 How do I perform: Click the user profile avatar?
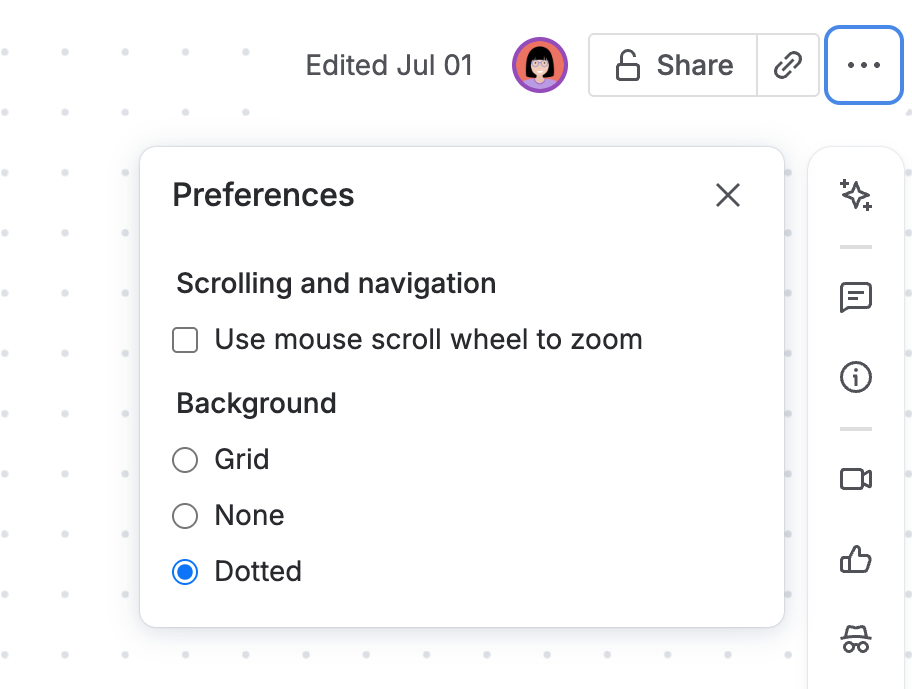click(x=540, y=66)
